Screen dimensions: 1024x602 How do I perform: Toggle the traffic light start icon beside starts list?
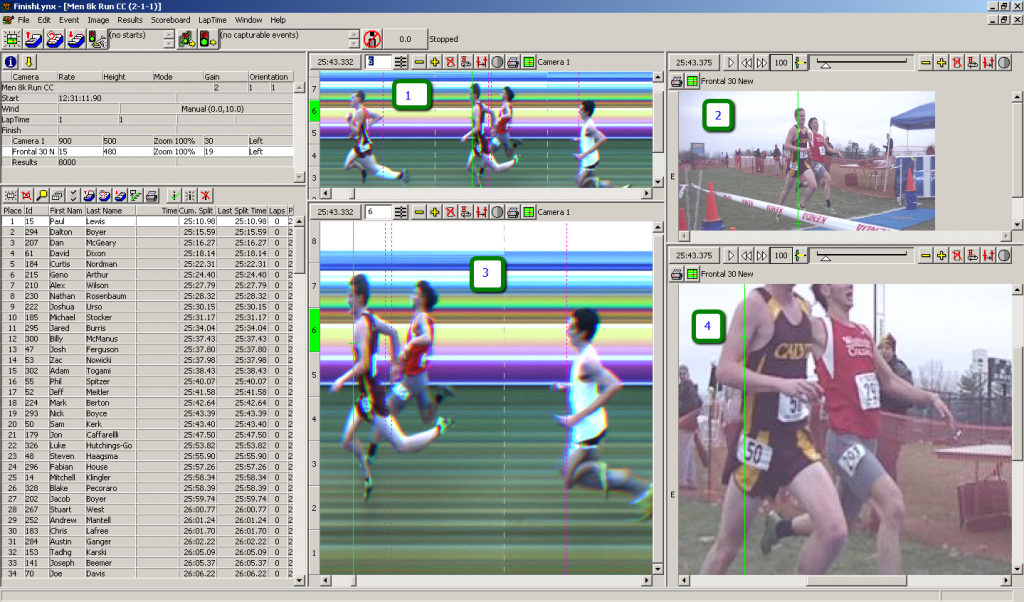tap(97, 40)
